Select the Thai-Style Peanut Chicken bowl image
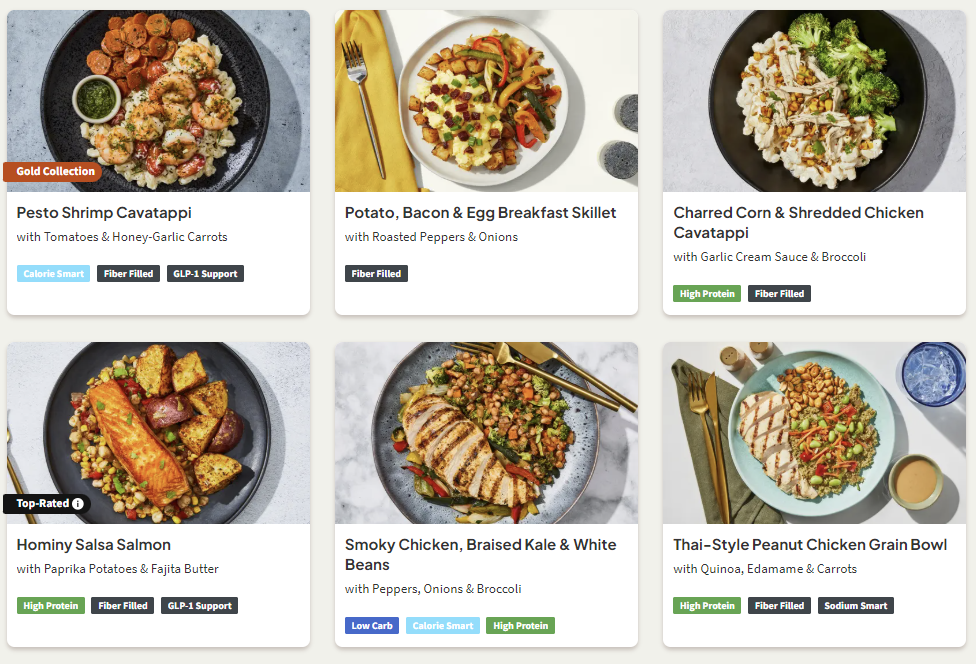The image size is (976, 664). (x=814, y=432)
